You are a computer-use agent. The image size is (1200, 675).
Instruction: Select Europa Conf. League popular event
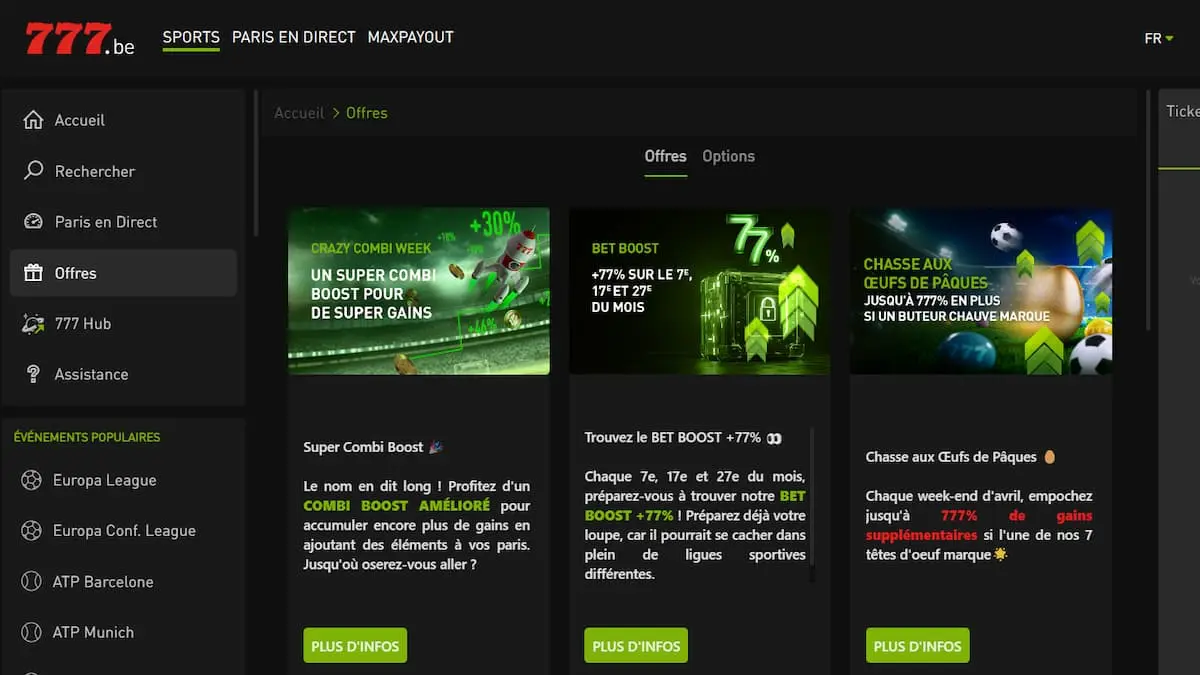(x=123, y=531)
